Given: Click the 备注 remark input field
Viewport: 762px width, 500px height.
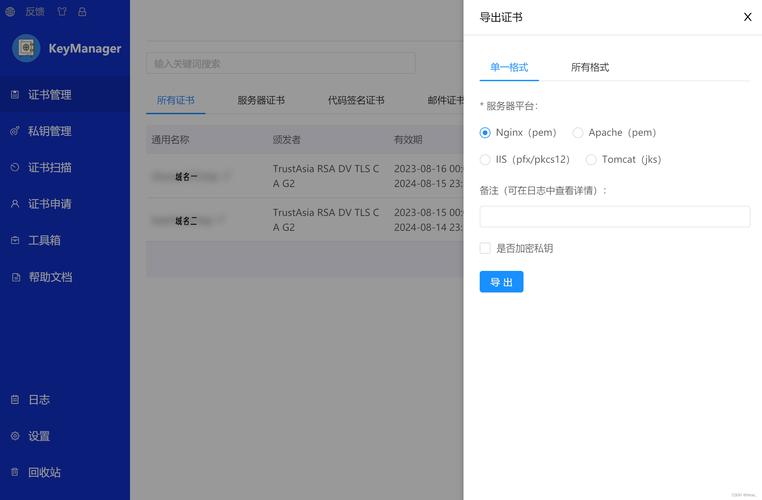Looking at the screenshot, I should (x=615, y=216).
